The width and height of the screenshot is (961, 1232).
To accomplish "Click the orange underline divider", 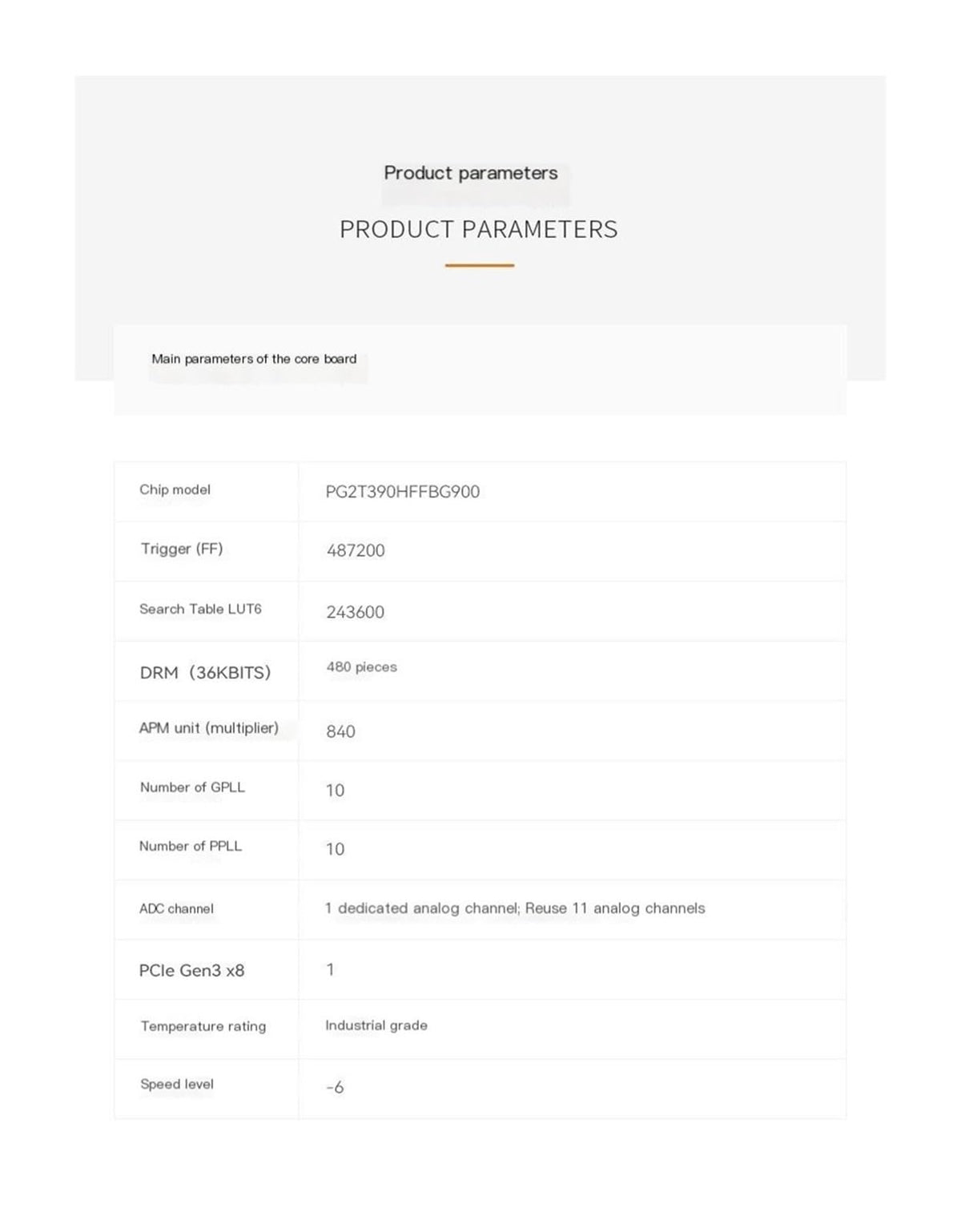I will click(x=480, y=265).
